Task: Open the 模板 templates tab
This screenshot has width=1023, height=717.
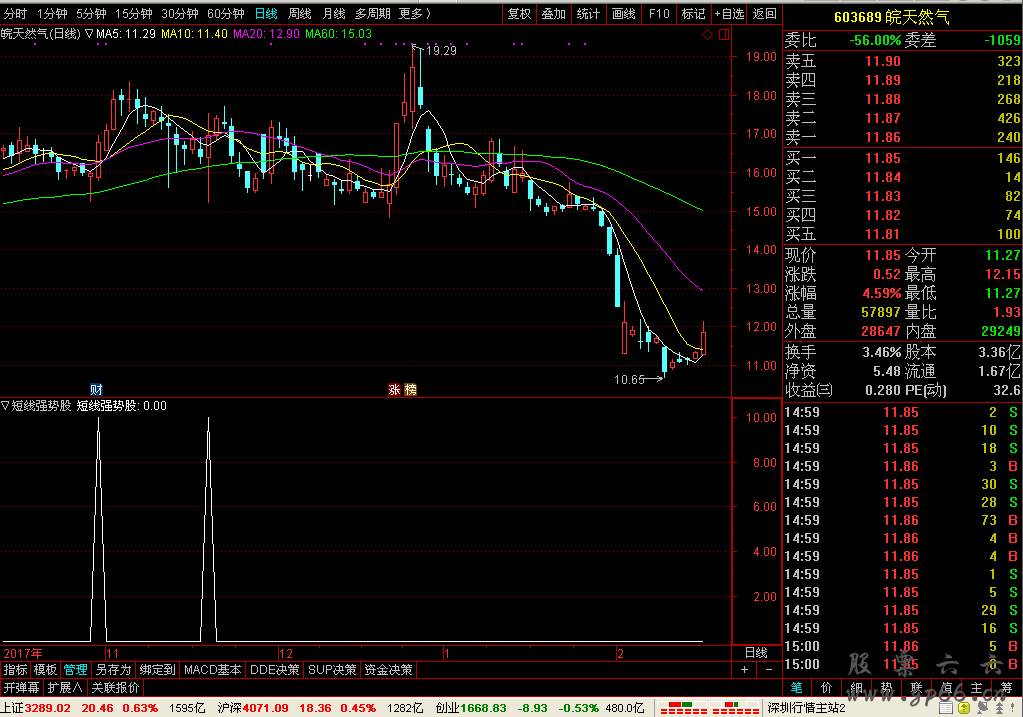Action: pos(46,670)
